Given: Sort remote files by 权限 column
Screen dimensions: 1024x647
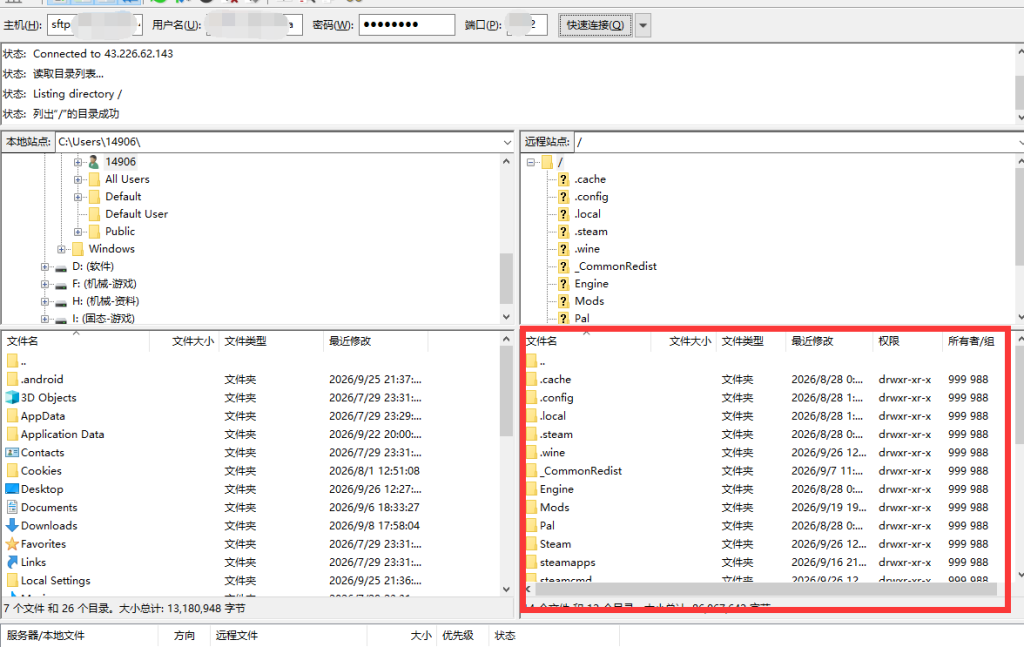Looking at the screenshot, I should click(x=906, y=341).
